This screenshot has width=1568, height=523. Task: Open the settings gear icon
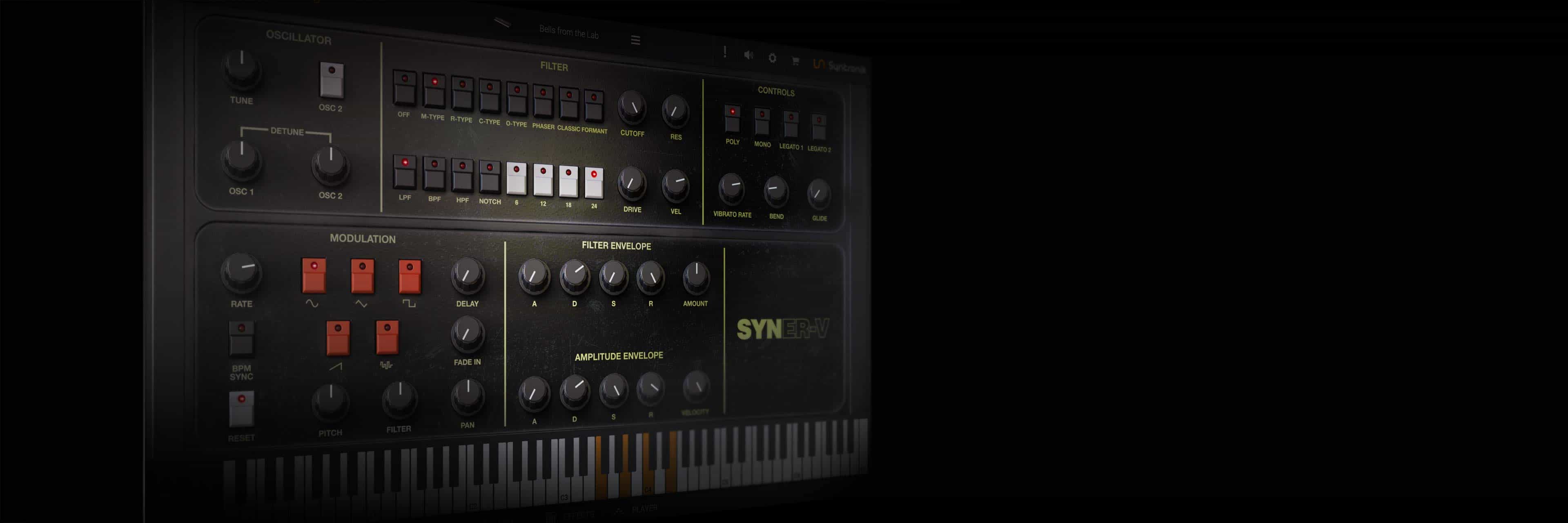[x=772, y=58]
